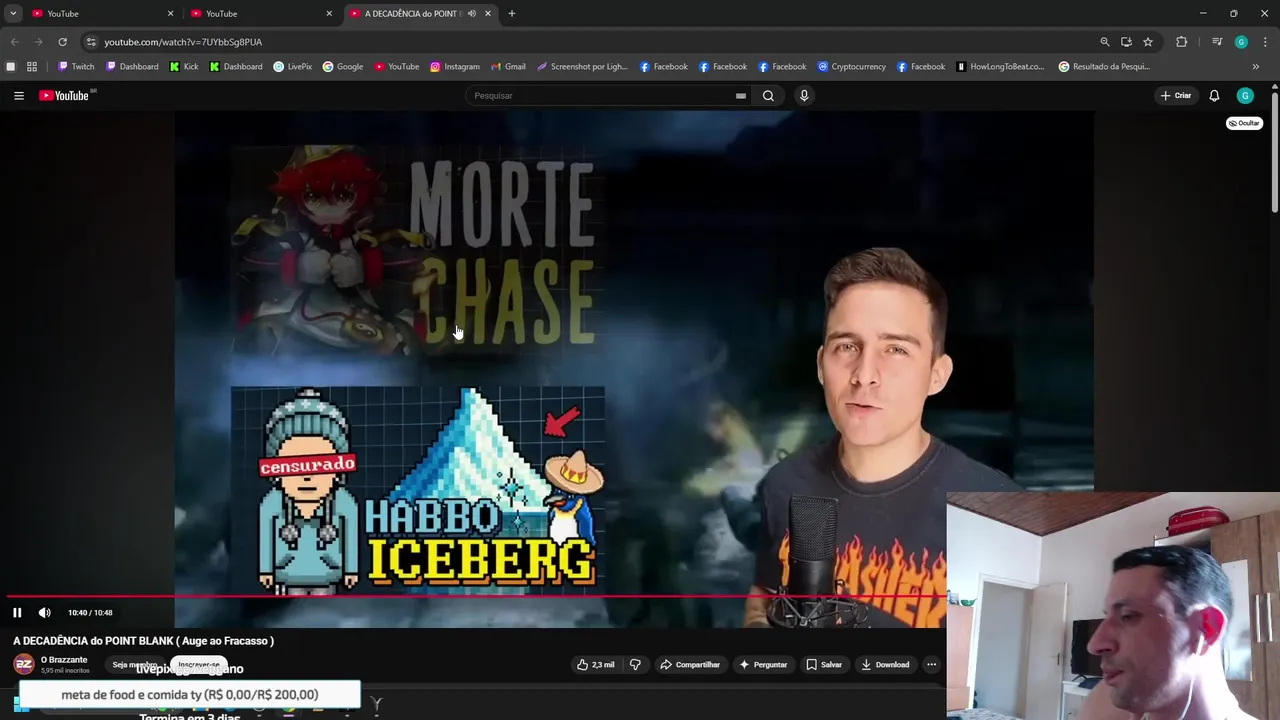1280x720 pixels.
Task: Mute the playing tab via its speaker icon
Action: 472,14
